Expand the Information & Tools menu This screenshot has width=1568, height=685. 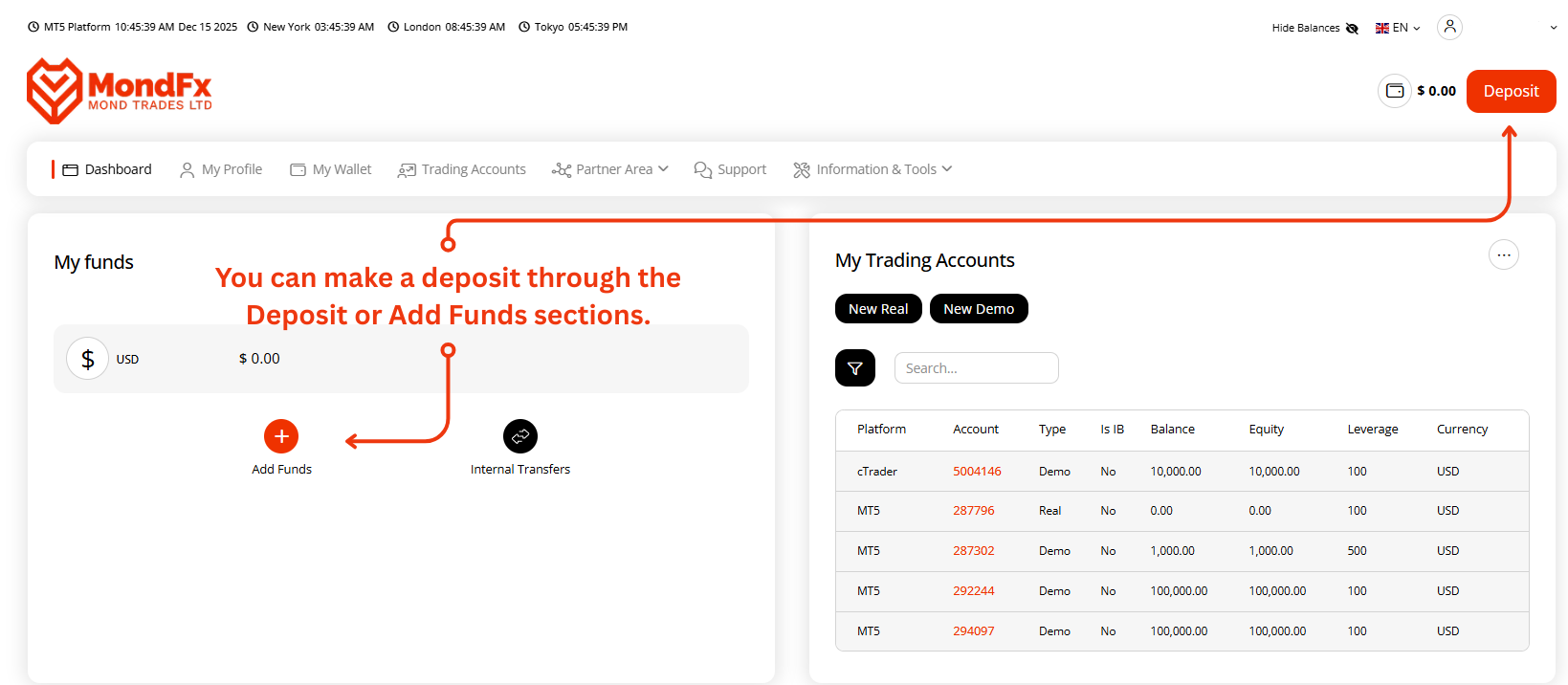872,169
